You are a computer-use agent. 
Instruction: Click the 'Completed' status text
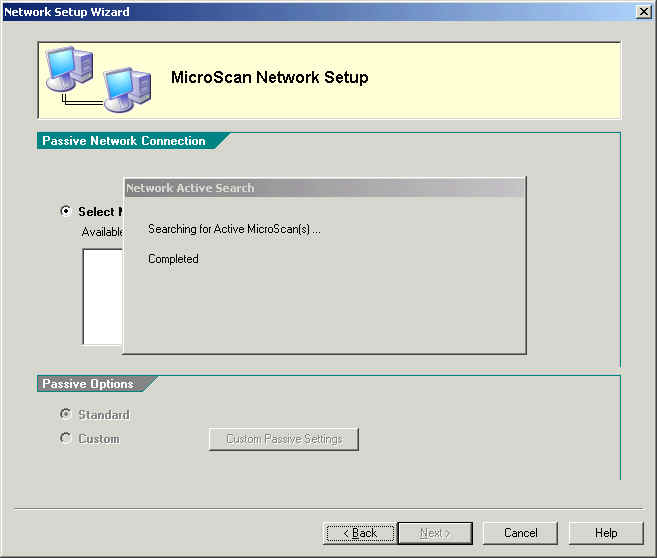[x=173, y=259]
